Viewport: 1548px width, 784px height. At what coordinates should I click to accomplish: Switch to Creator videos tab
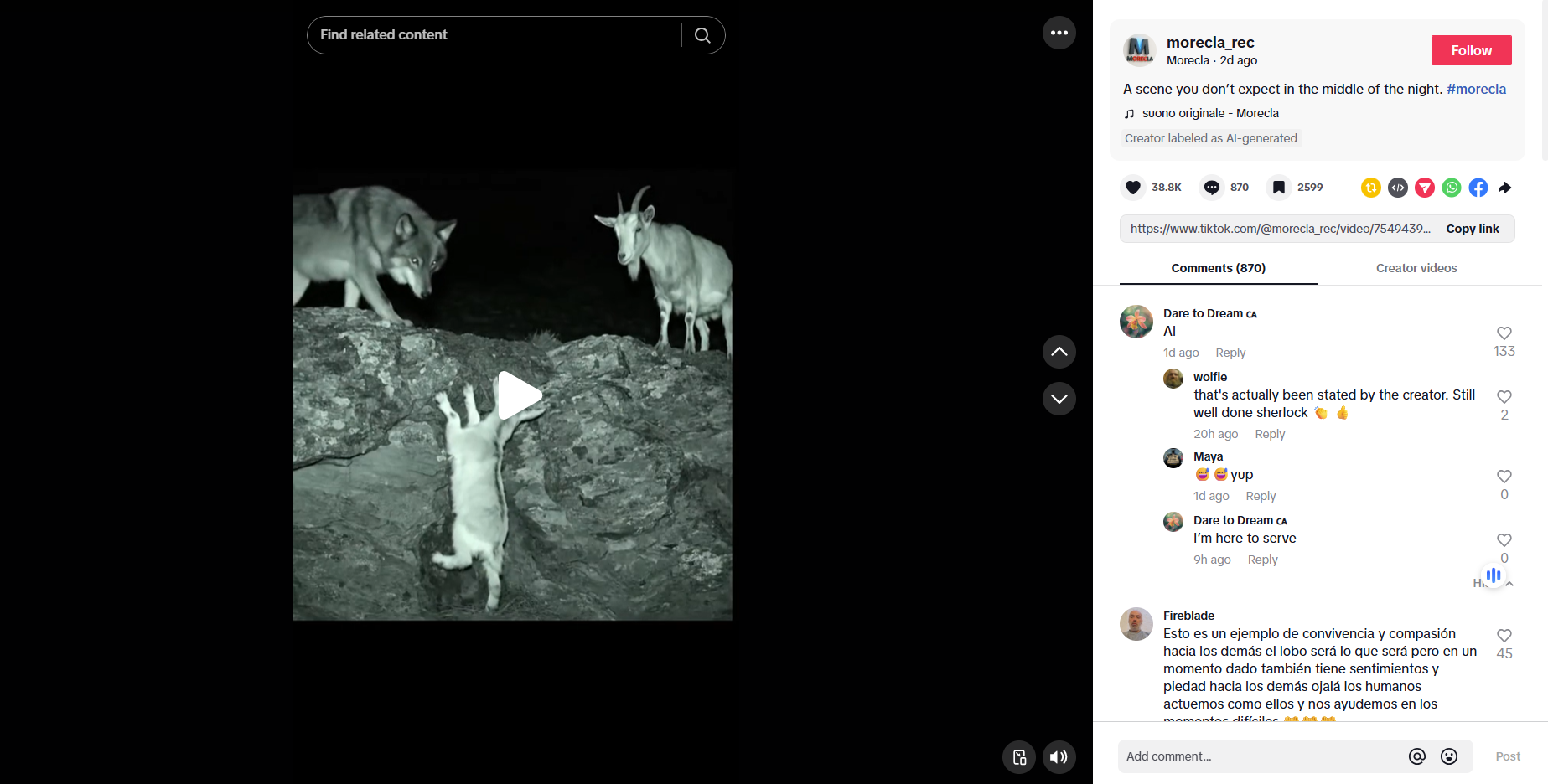(1416, 268)
